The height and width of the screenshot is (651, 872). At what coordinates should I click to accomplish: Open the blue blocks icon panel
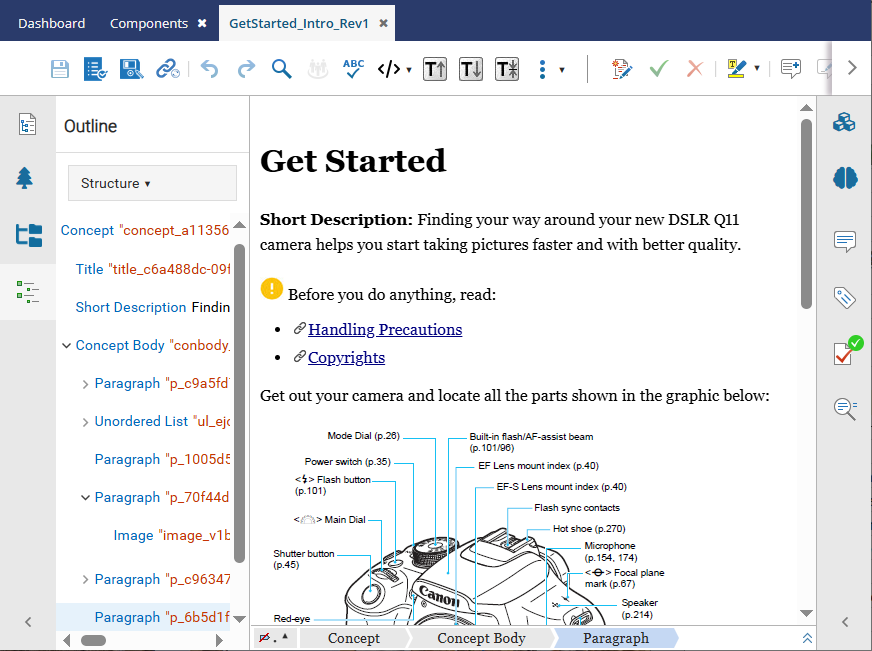pos(844,122)
